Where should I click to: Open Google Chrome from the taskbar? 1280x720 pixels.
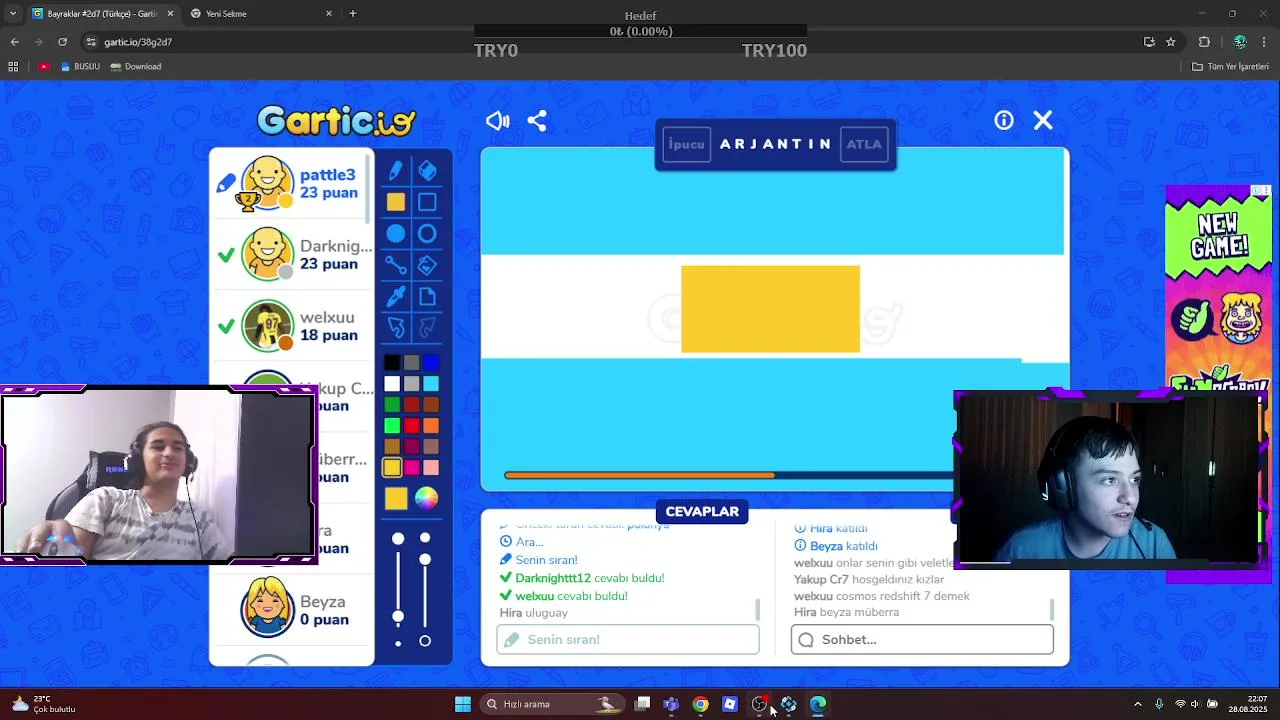[700, 704]
